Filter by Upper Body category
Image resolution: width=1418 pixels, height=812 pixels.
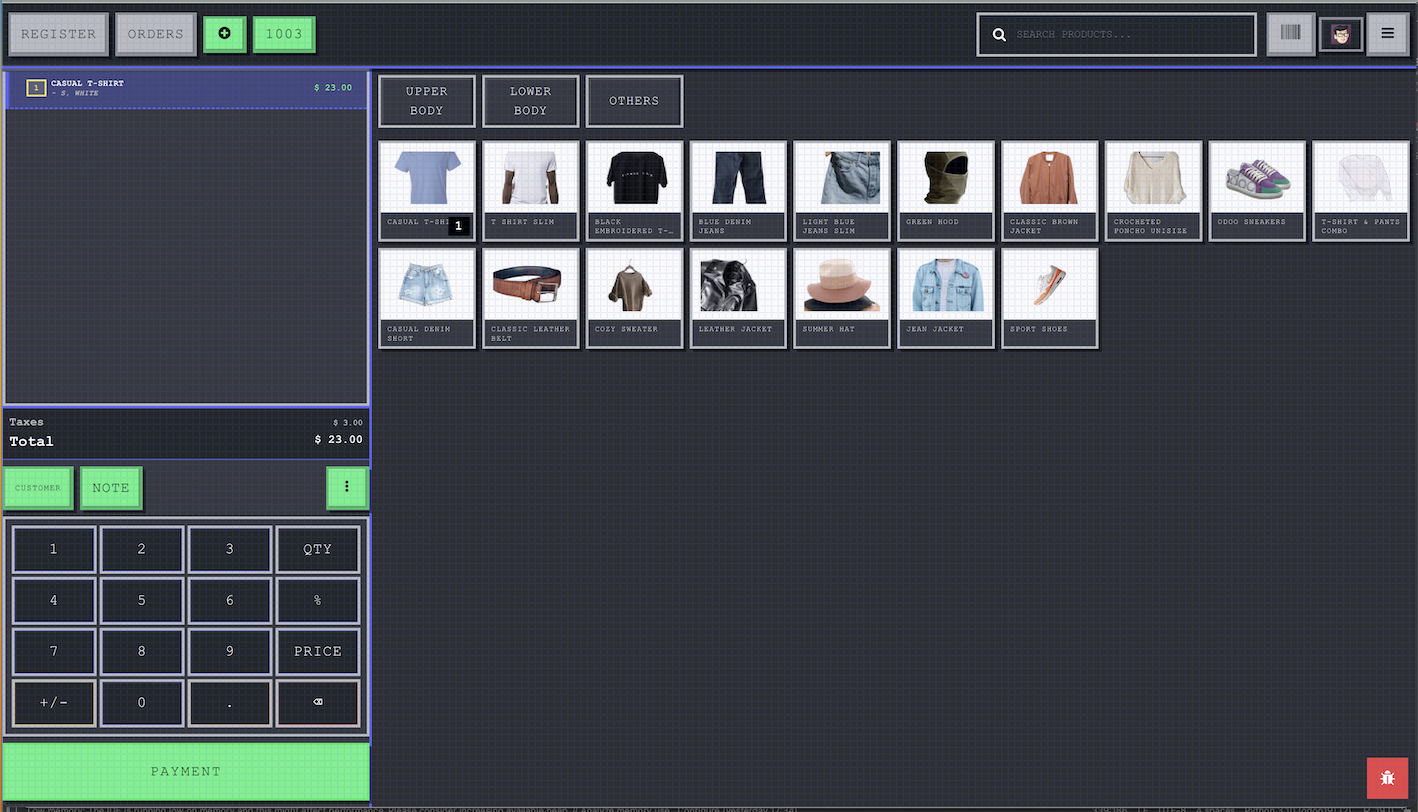coord(426,101)
